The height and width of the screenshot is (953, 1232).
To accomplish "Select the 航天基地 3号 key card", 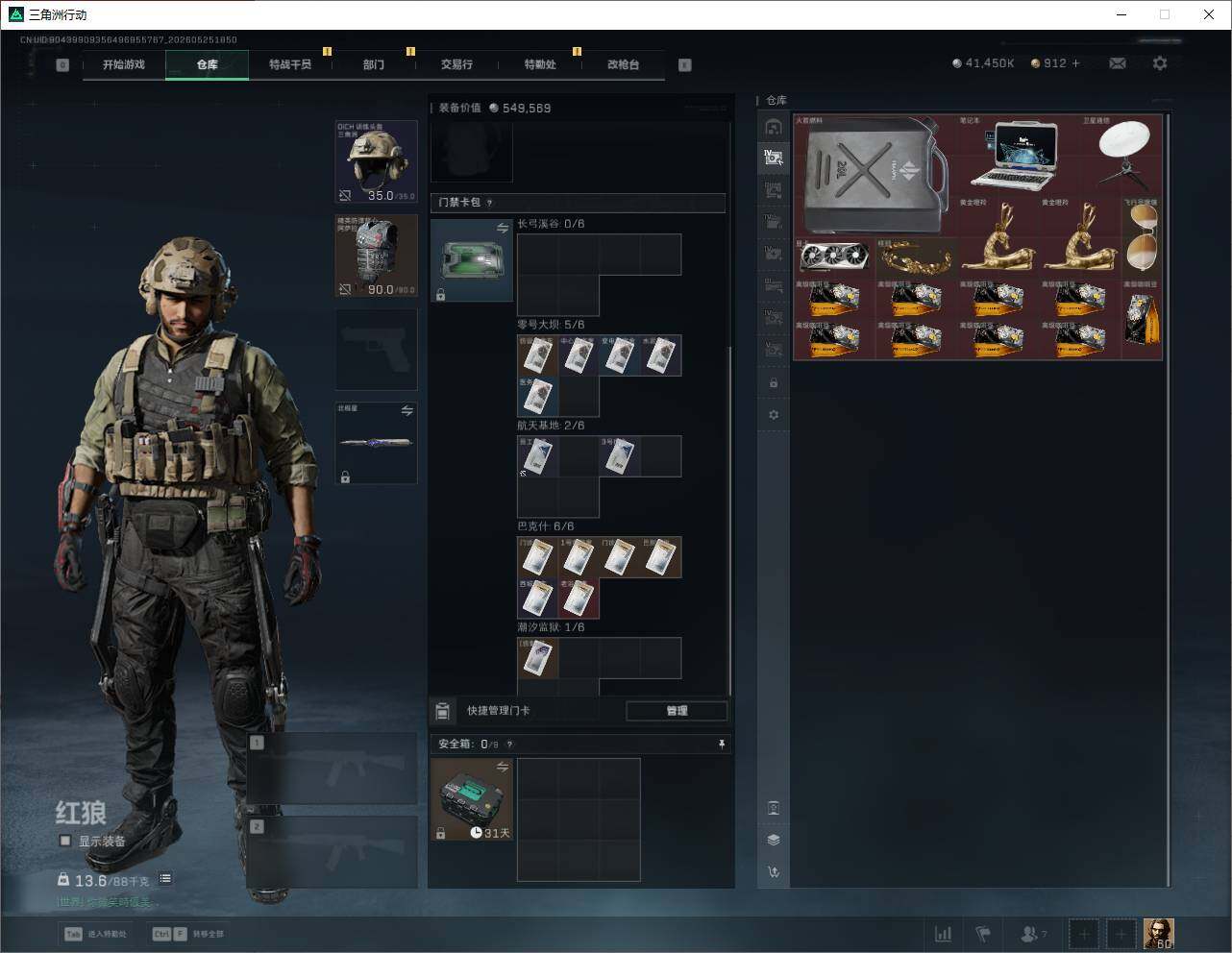I will point(620,456).
